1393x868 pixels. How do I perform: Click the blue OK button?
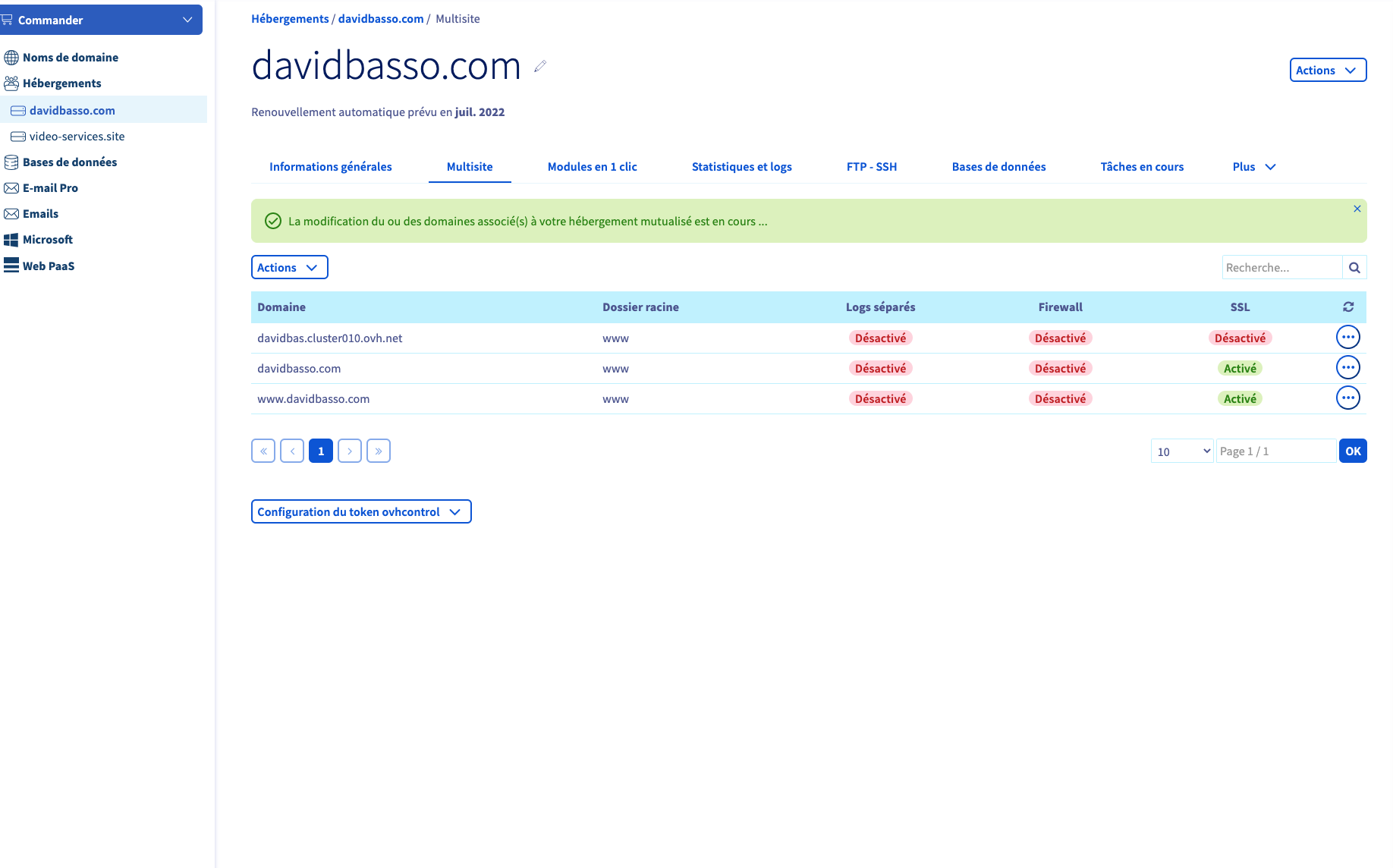pyautogui.click(x=1352, y=451)
